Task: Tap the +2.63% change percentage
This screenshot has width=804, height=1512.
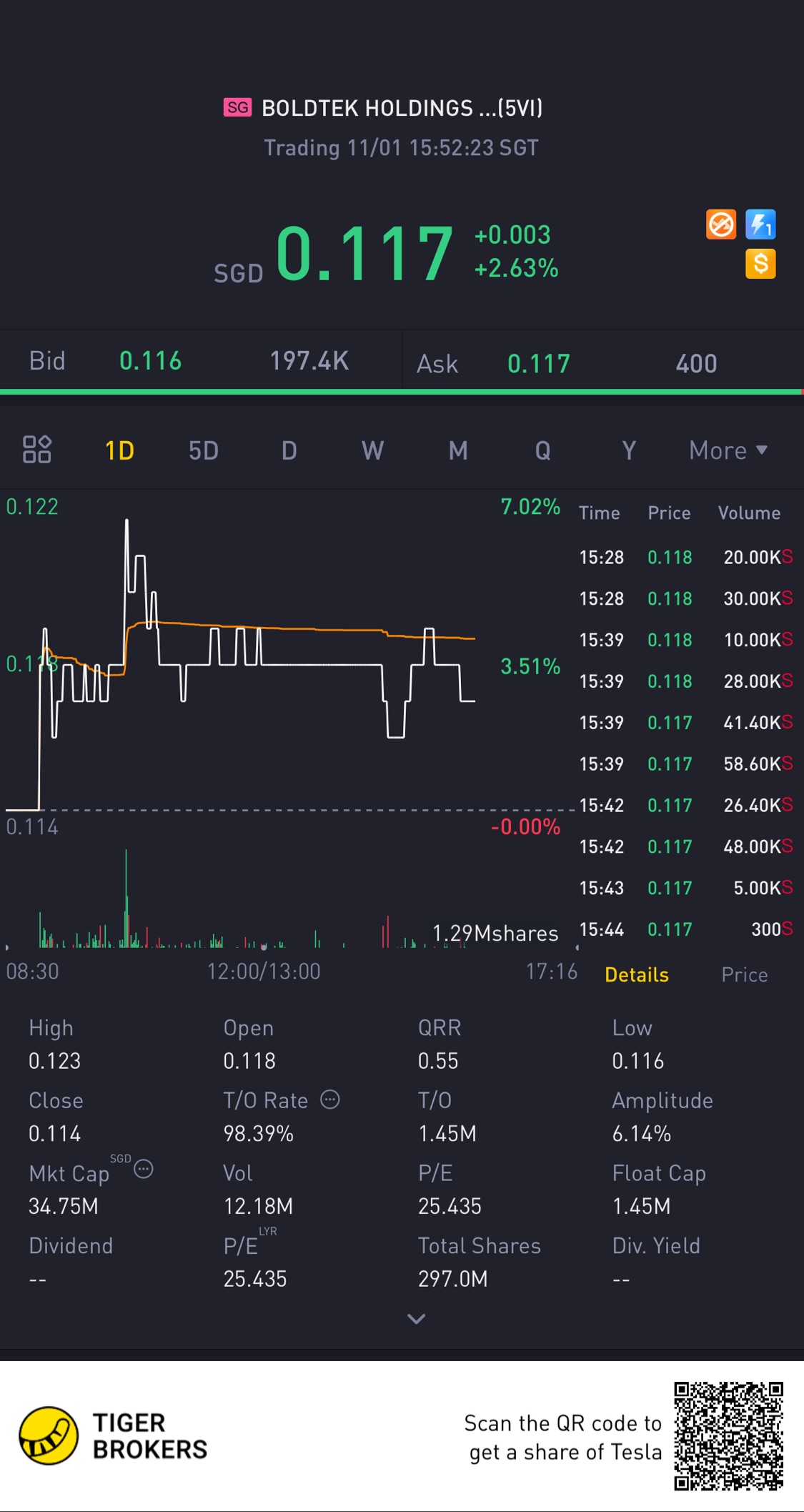Action: (x=516, y=269)
